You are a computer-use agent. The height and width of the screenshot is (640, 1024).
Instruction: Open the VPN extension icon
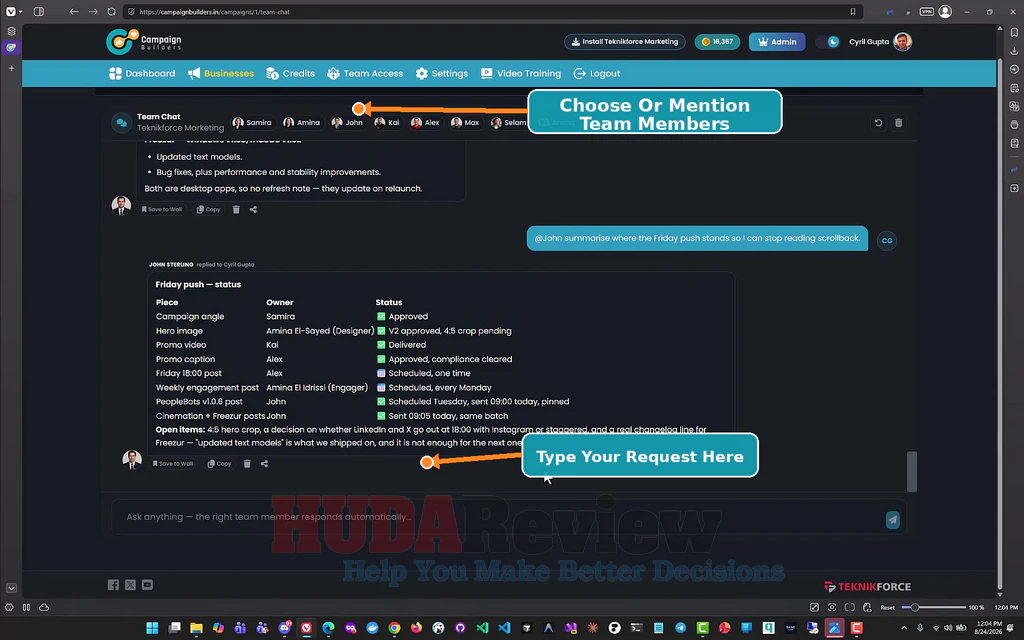(x=926, y=12)
